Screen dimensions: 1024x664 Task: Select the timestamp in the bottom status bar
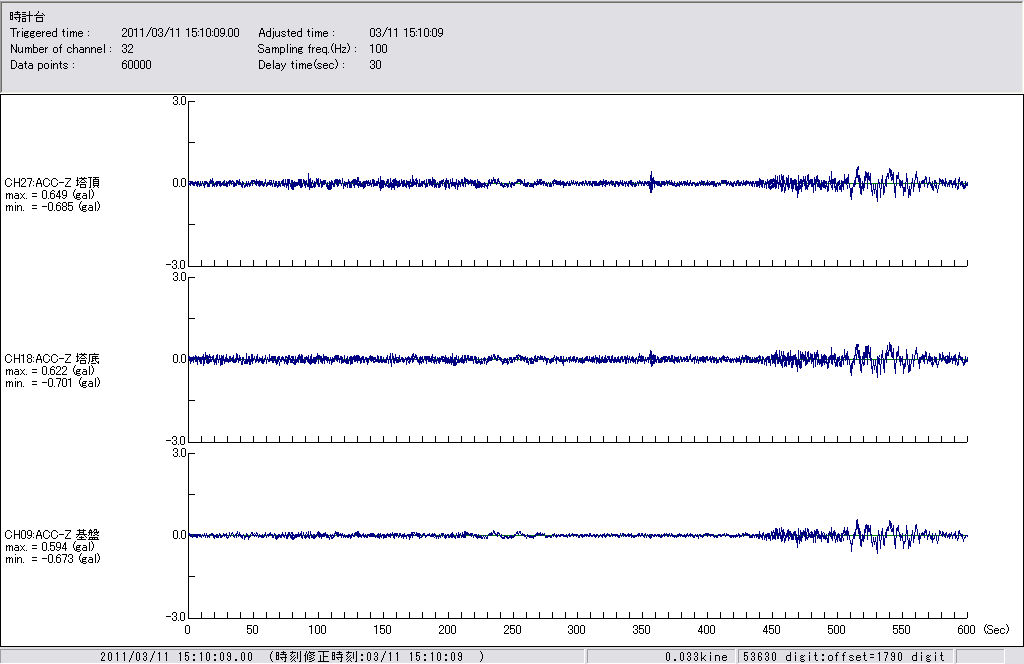(292, 657)
